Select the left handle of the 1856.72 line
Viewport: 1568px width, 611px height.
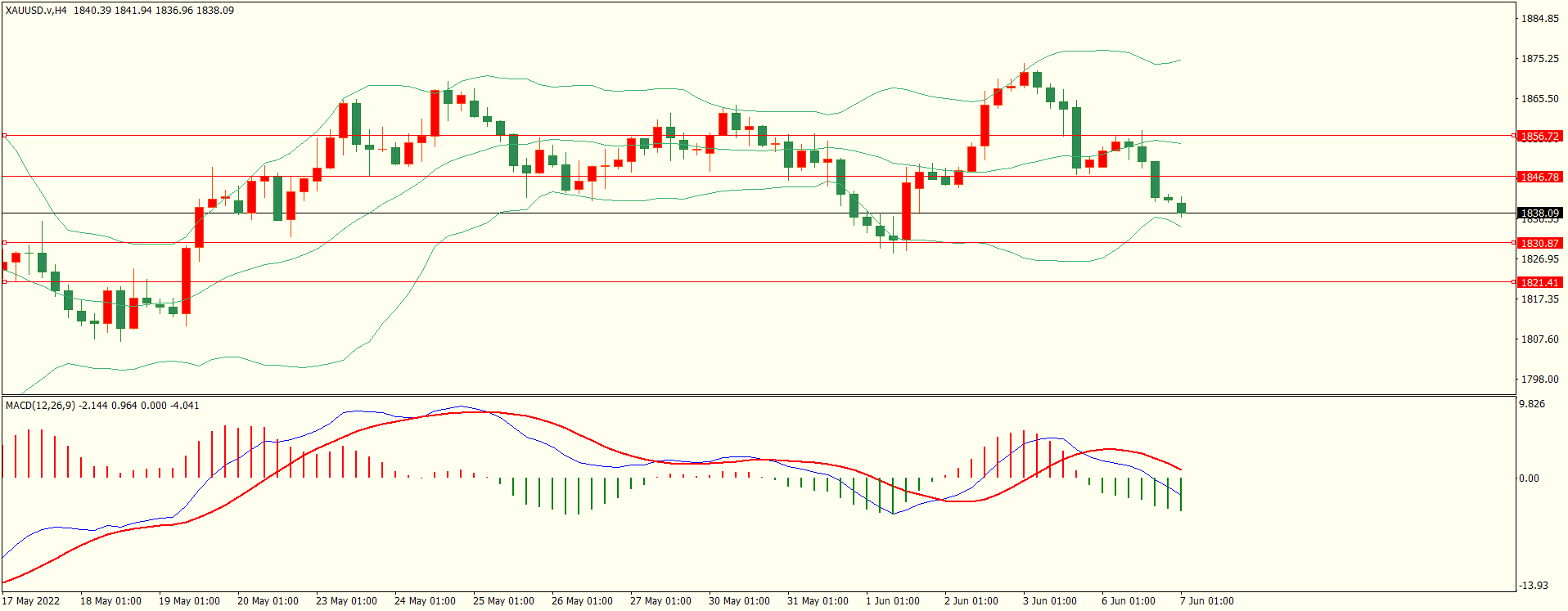click(x=4, y=135)
